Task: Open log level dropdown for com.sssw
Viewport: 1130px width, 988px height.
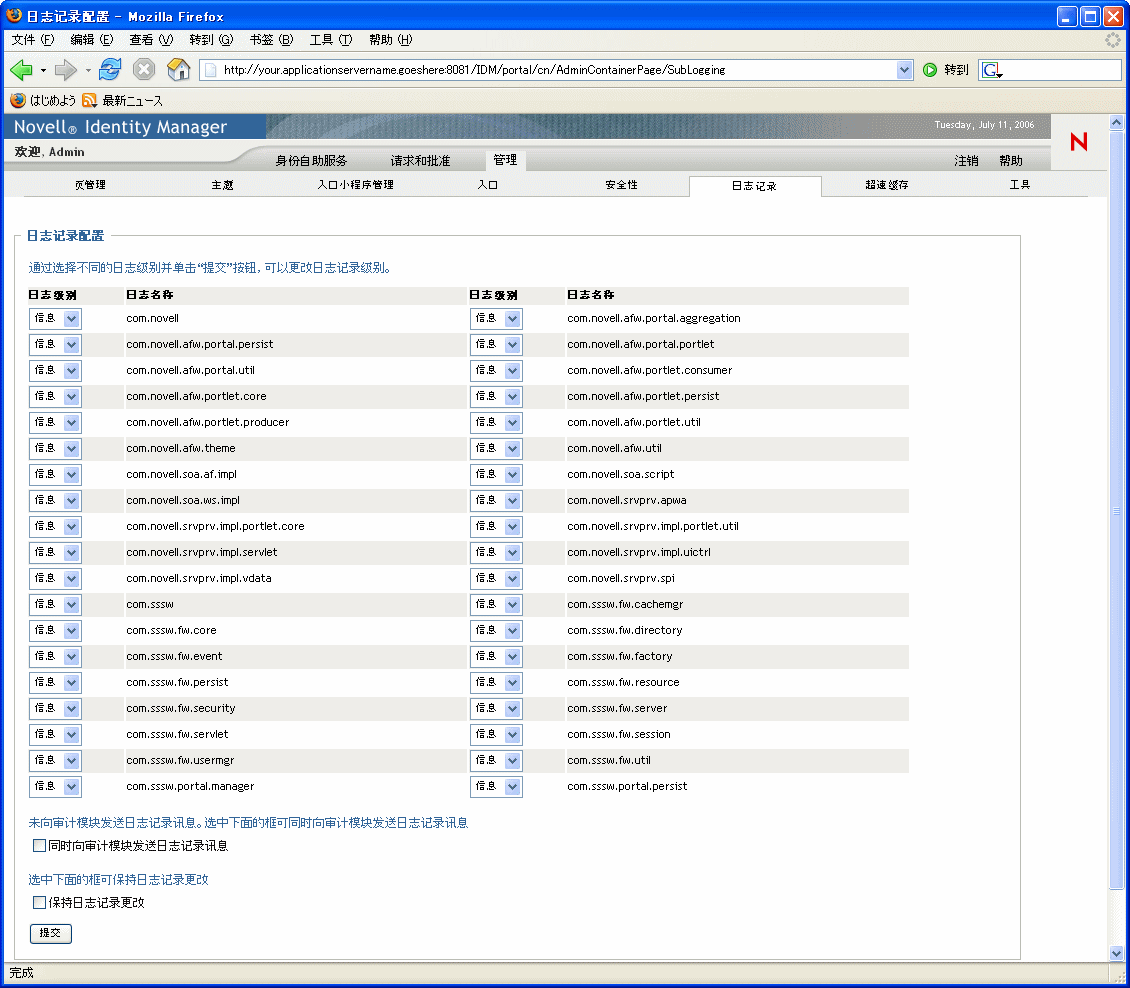Action: [55, 604]
